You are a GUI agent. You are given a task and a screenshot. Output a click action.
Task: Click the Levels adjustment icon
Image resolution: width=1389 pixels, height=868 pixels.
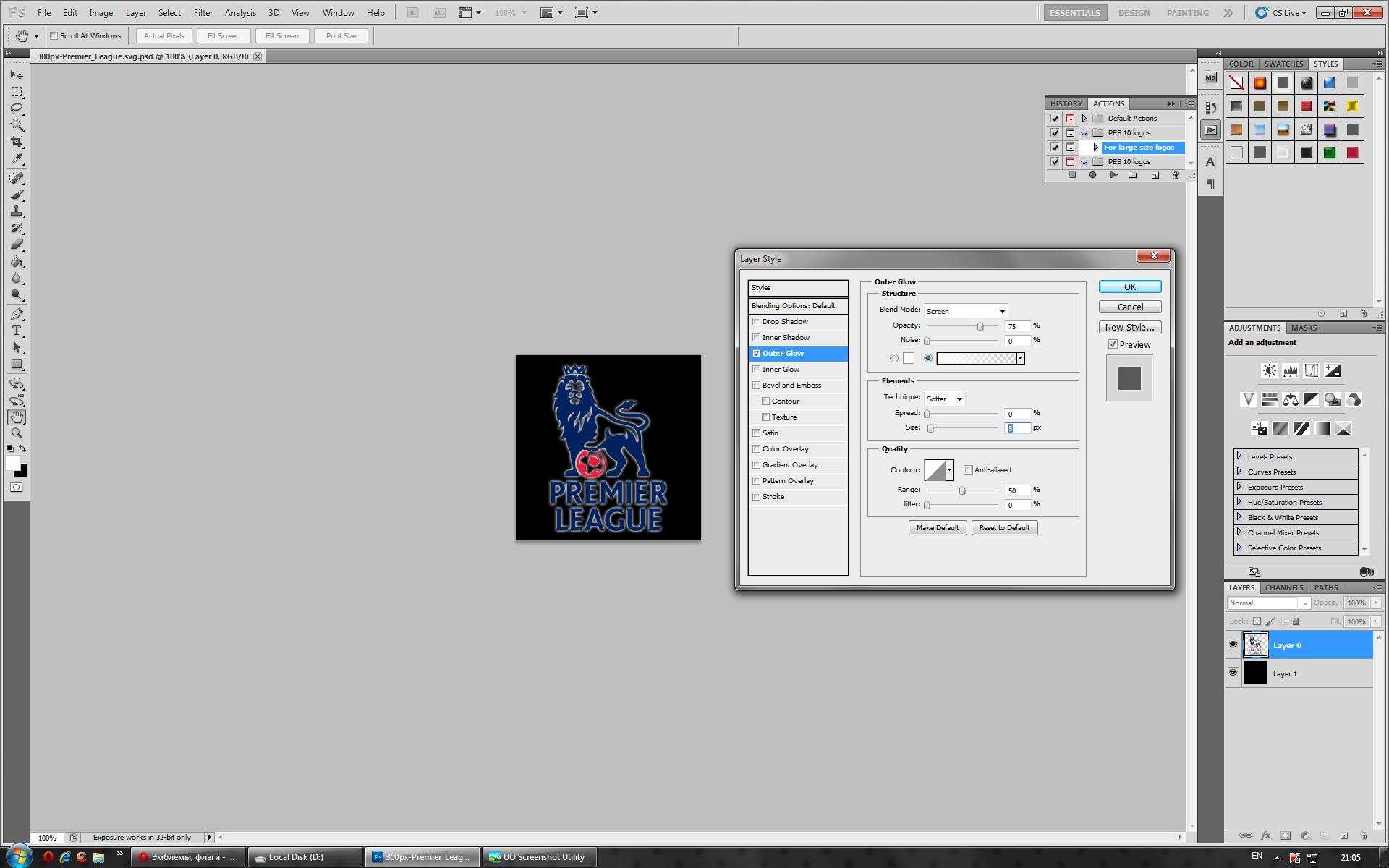point(1290,371)
